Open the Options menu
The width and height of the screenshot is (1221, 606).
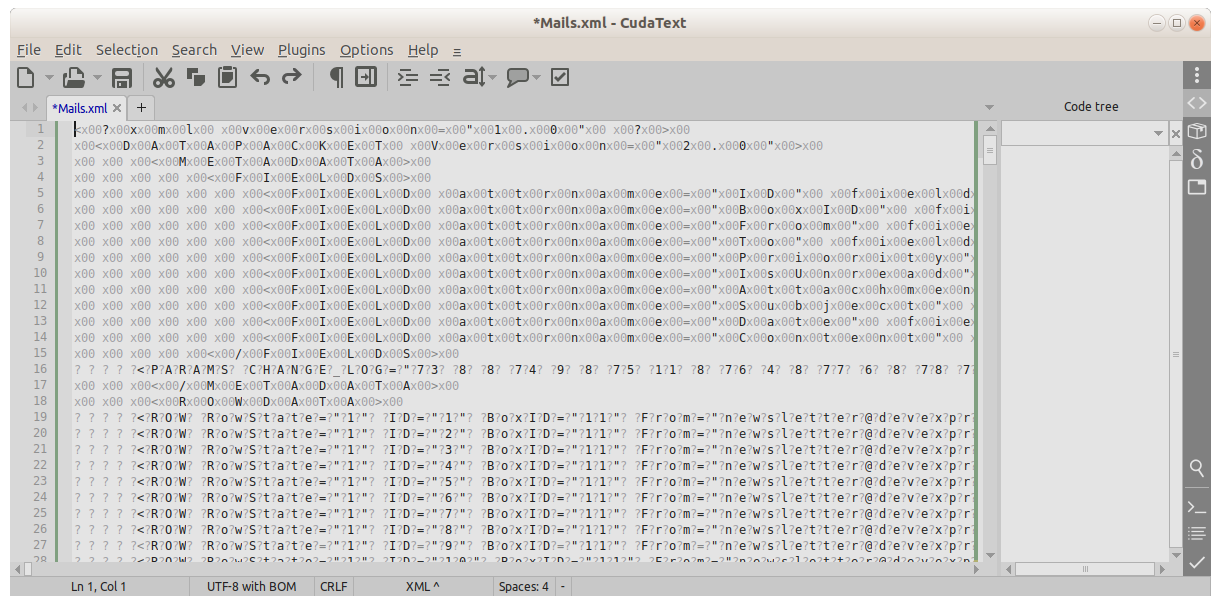[x=367, y=50]
